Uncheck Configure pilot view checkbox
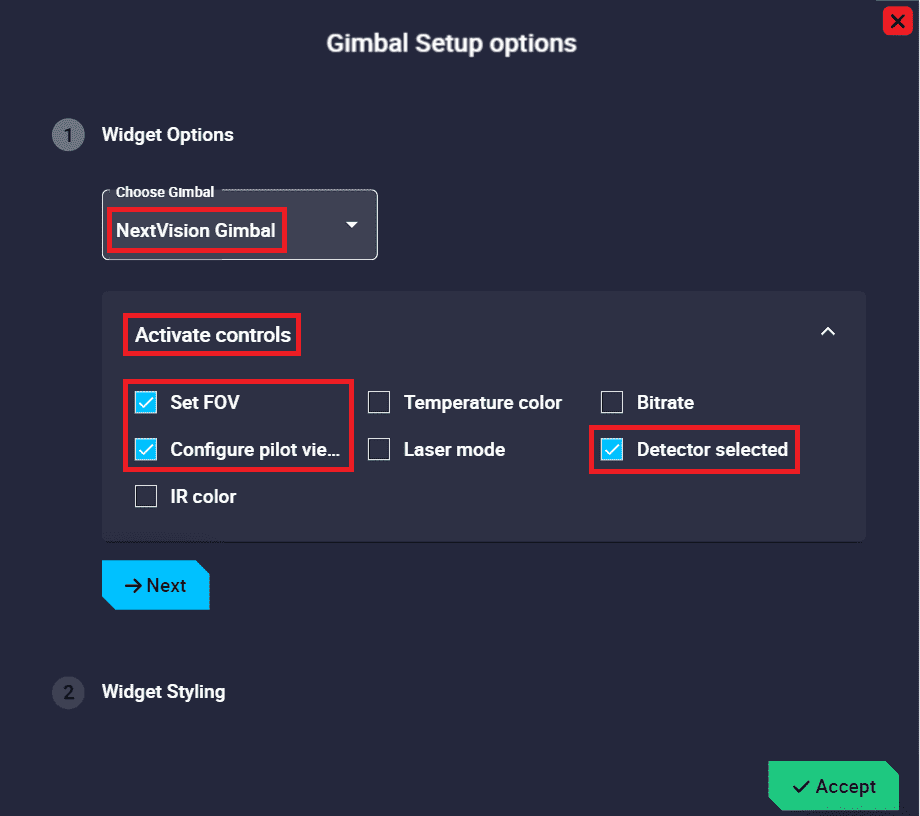The height and width of the screenshot is (816, 920). coord(146,449)
